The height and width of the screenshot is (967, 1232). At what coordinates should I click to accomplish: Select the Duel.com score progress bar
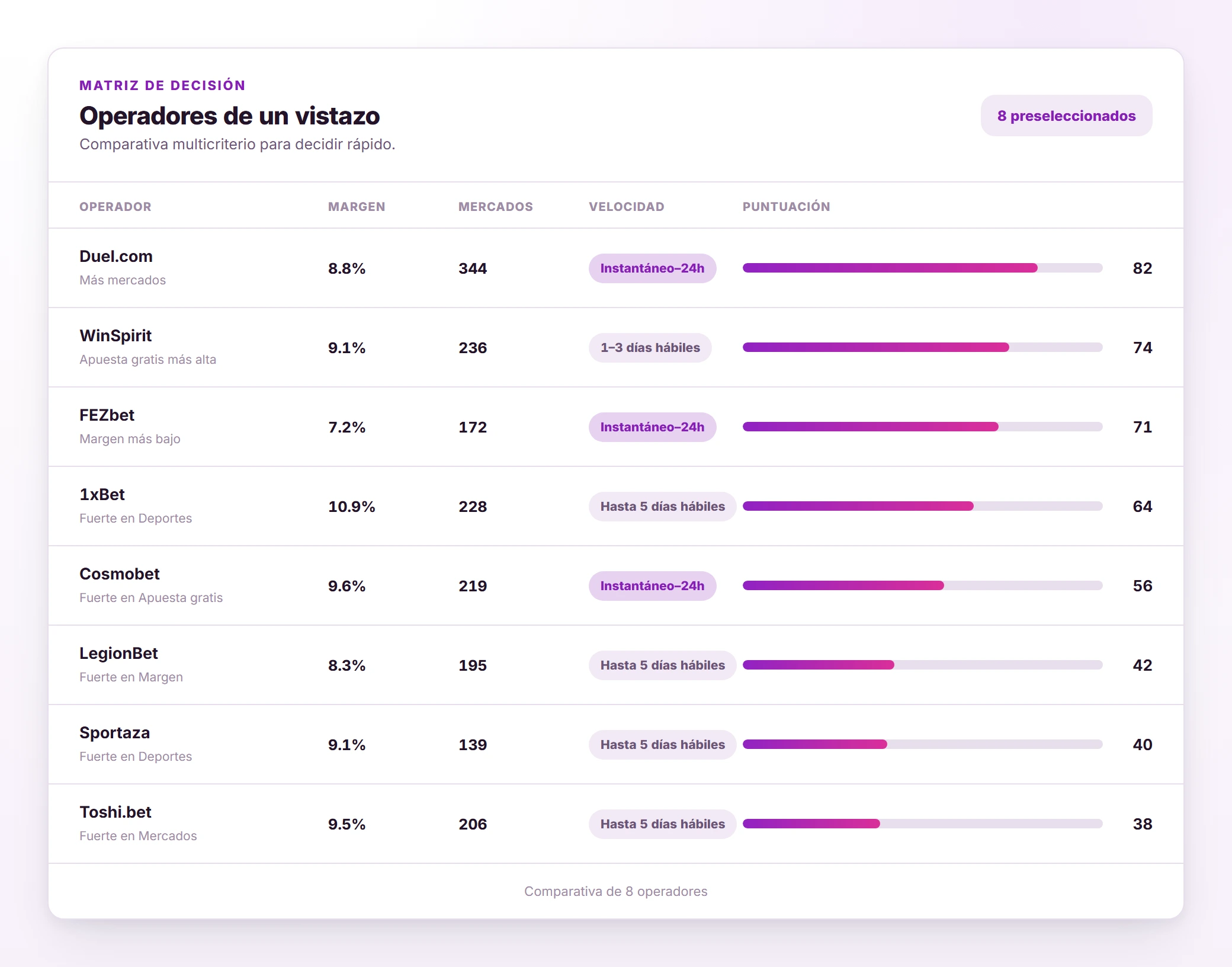pyautogui.click(x=923, y=268)
